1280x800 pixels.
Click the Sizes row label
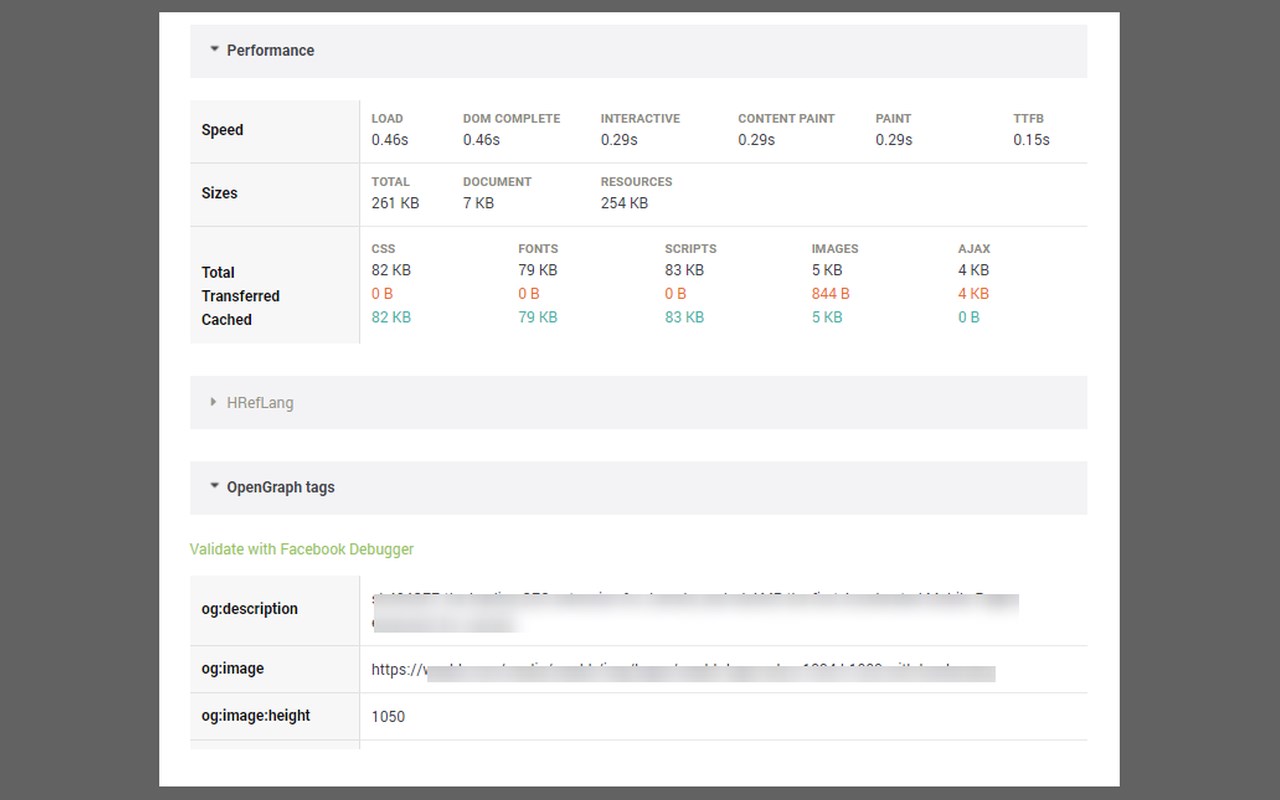[219, 193]
